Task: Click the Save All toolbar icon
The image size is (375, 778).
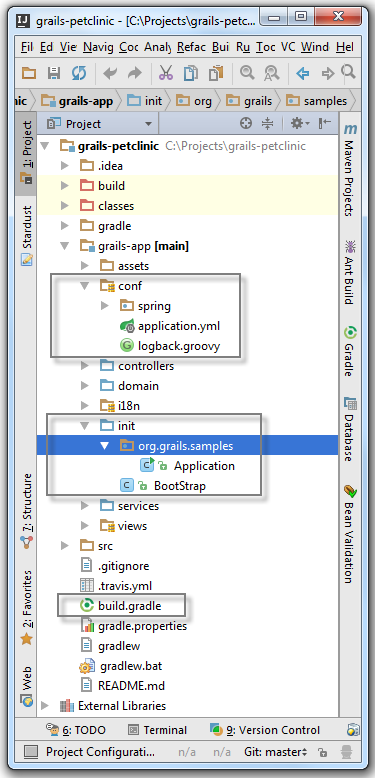Action: coord(54,74)
